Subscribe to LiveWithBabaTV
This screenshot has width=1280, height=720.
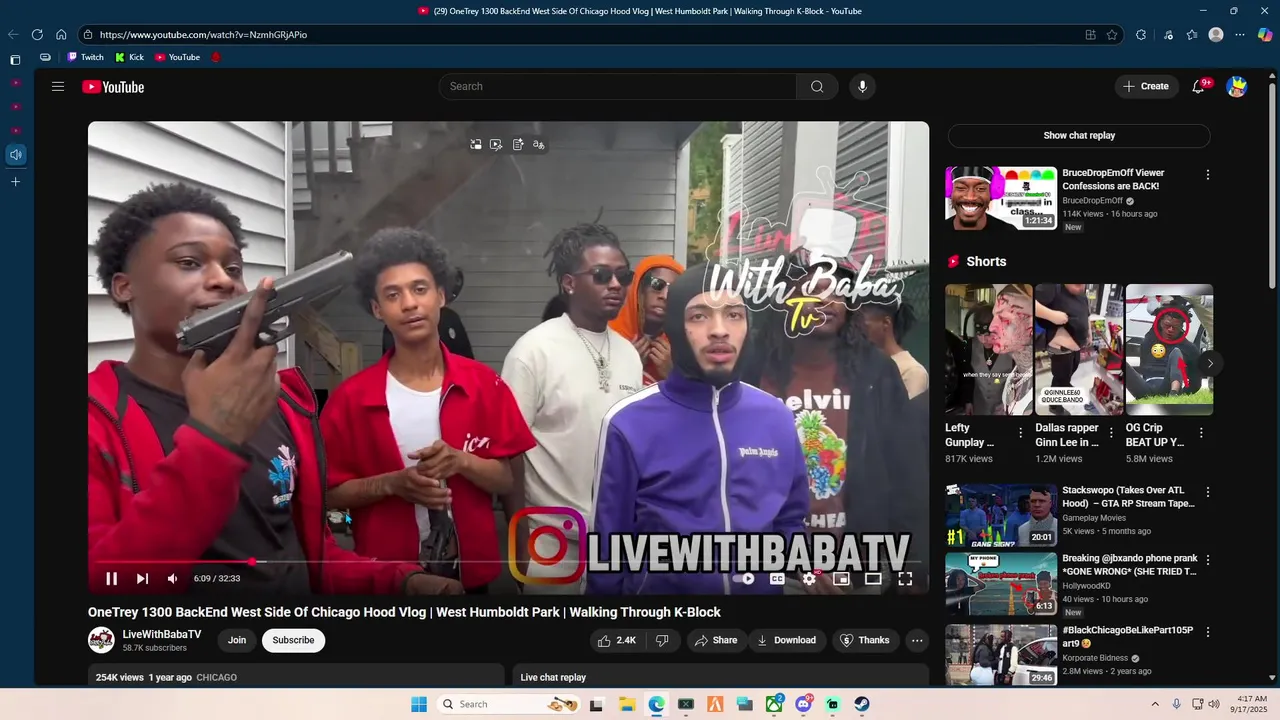pos(294,640)
